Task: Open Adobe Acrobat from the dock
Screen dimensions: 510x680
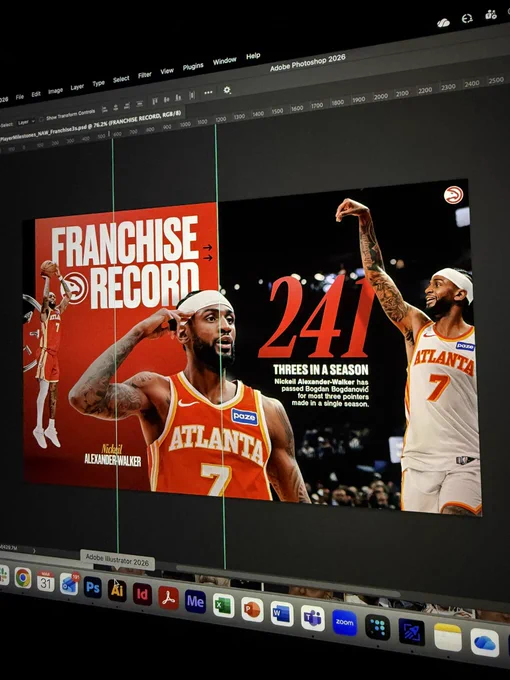Action: 168,598
